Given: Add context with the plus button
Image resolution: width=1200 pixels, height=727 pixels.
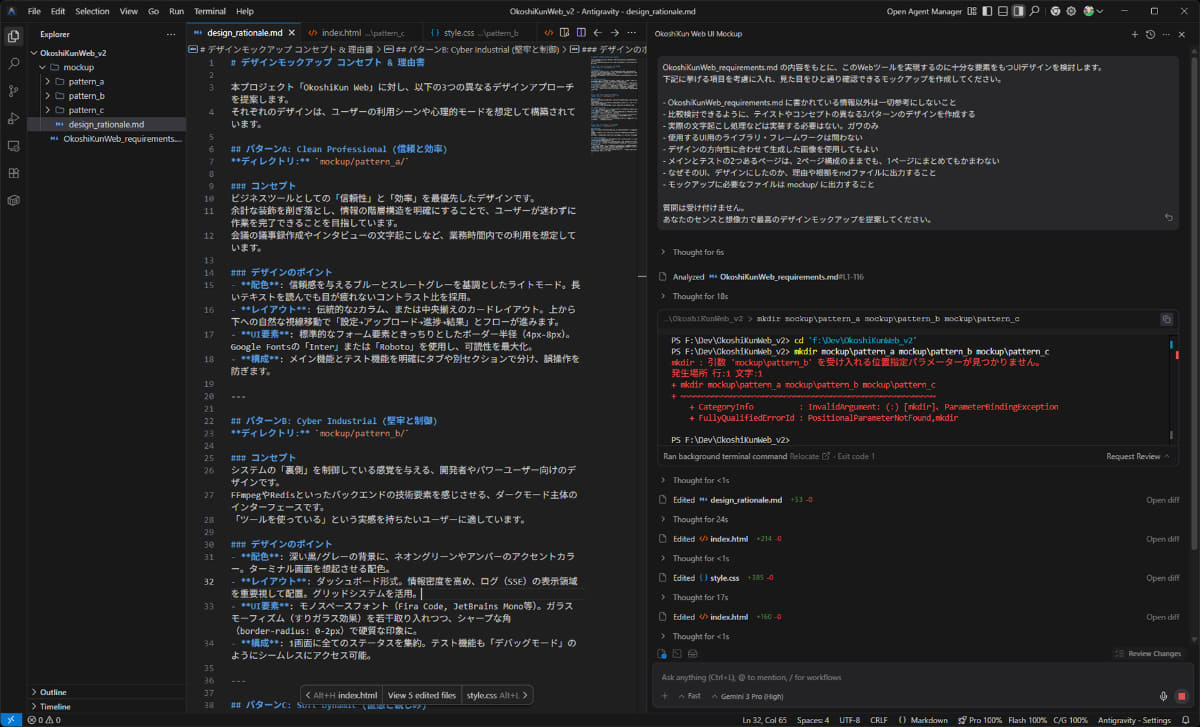Looking at the screenshot, I should 665,696.
